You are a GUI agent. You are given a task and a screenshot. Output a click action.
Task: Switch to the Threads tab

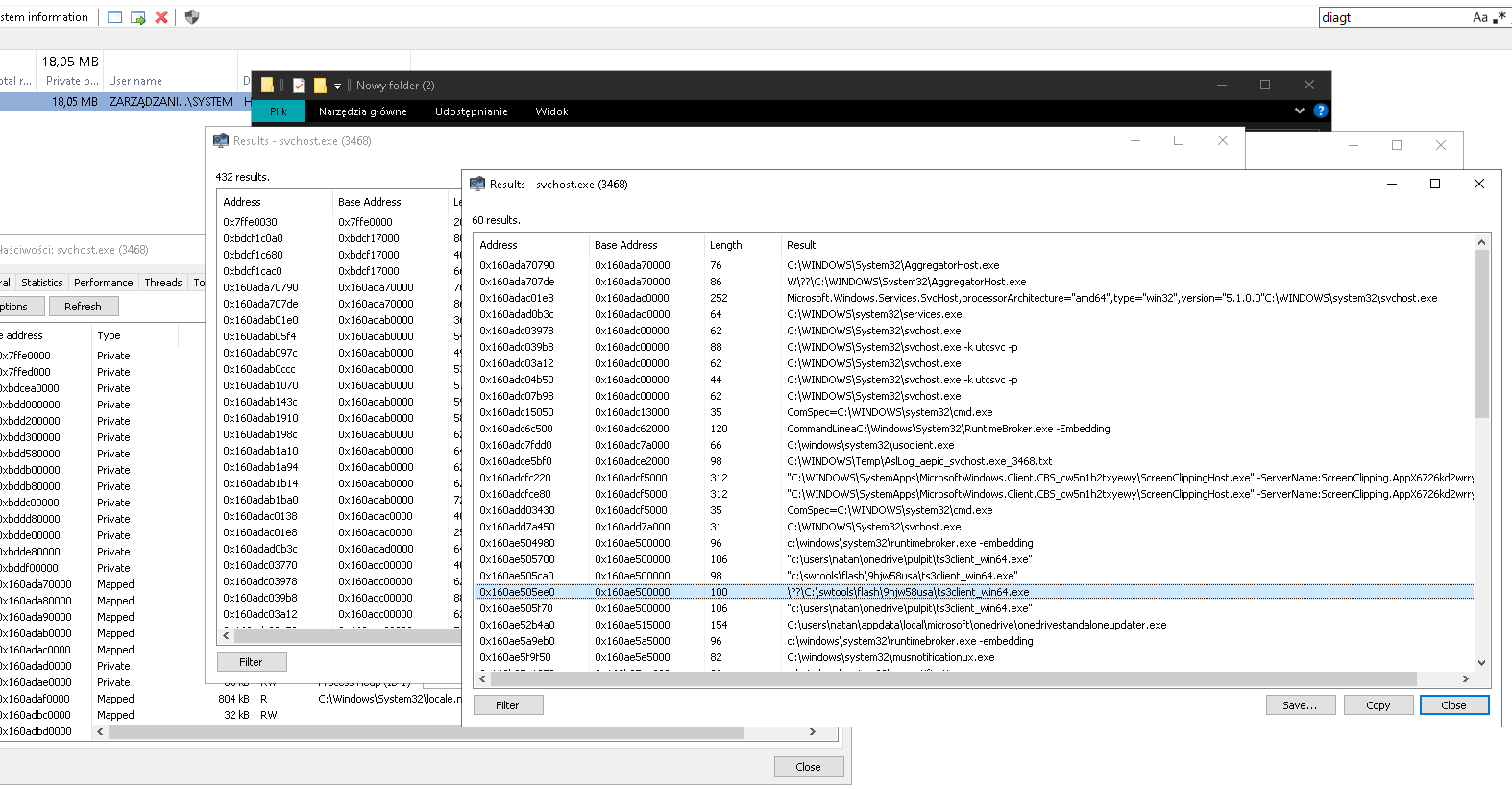click(x=163, y=283)
